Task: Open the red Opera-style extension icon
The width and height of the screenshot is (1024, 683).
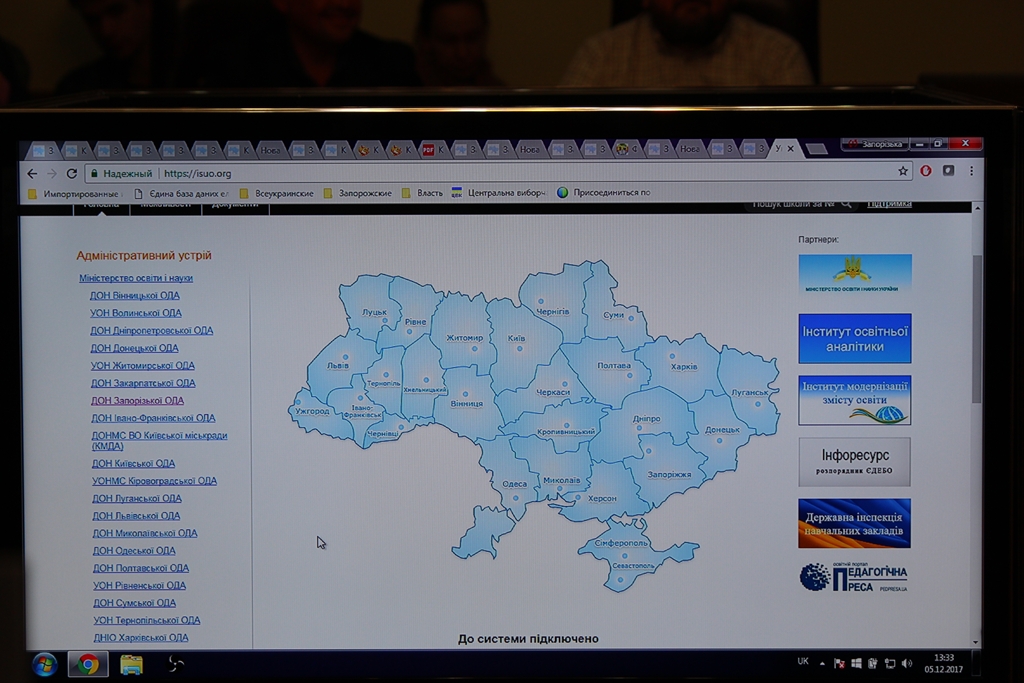Action: tap(925, 171)
